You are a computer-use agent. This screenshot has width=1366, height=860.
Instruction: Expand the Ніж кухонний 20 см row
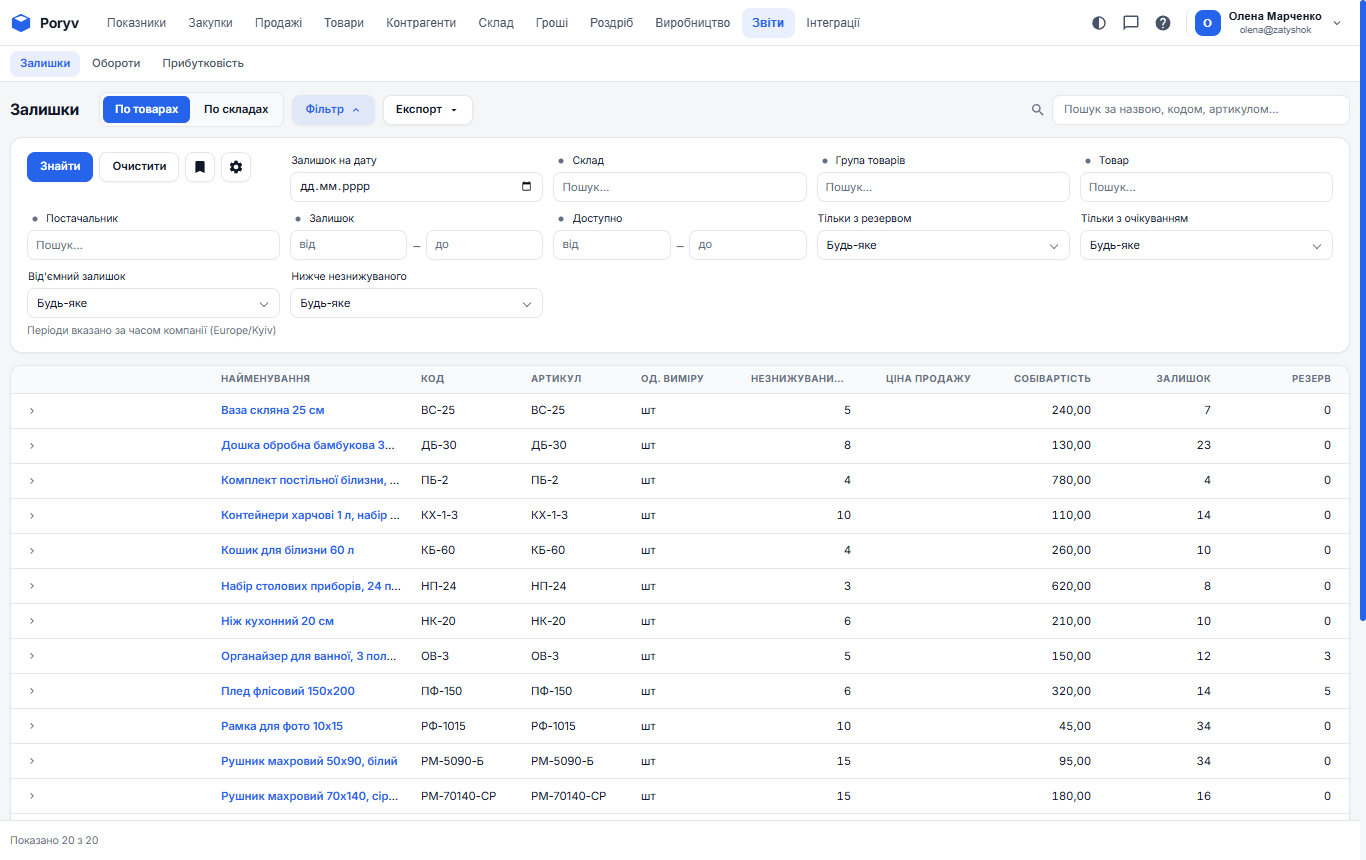click(32, 621)
